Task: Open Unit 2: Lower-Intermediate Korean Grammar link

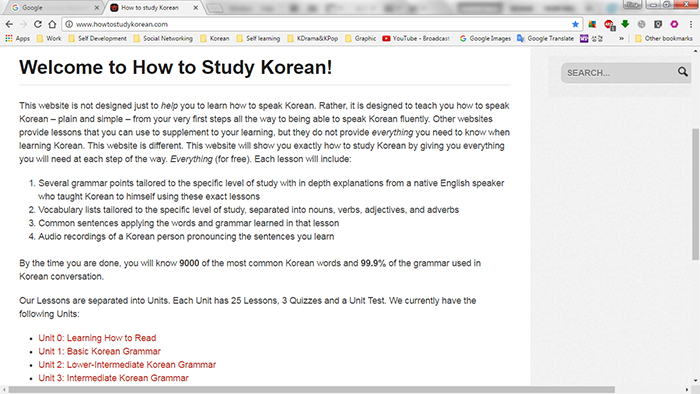Action: click(127, 365)
